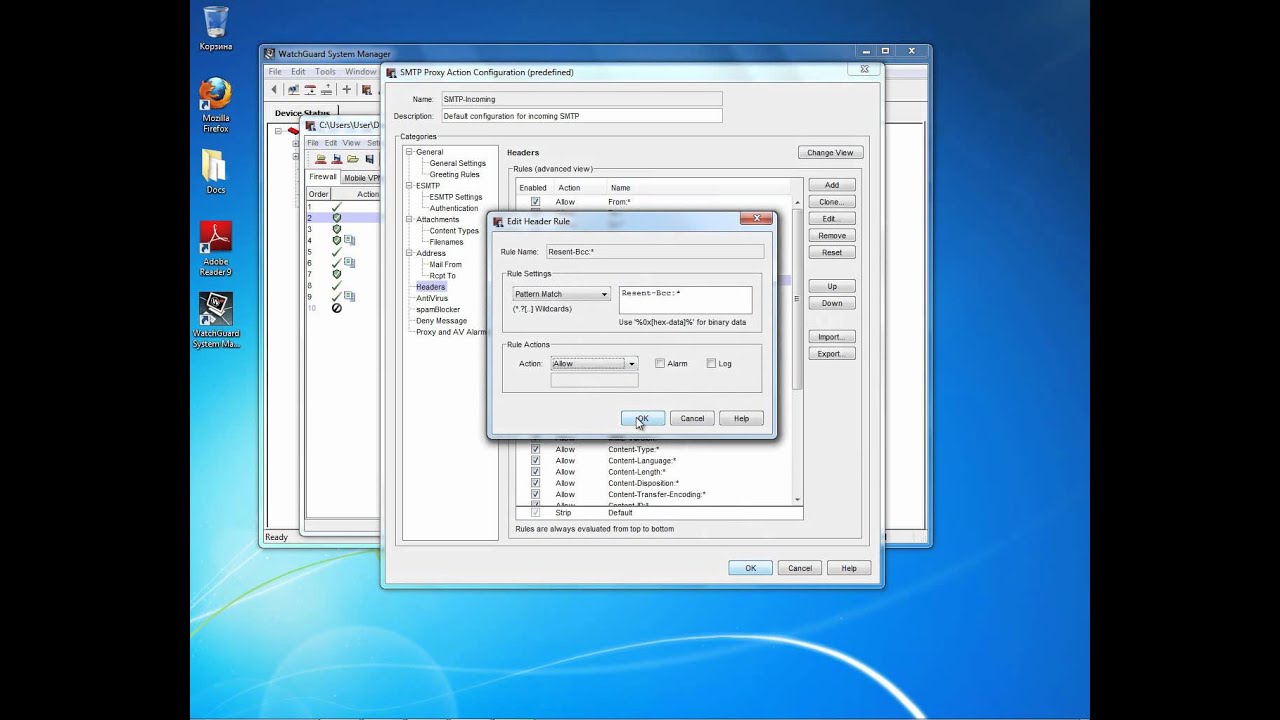Screen dimensions: 1280x720
Task: Toggle the Enabled checkbox for Content-Transfer-Encoding:* rule
Action: tap(535, 494)
